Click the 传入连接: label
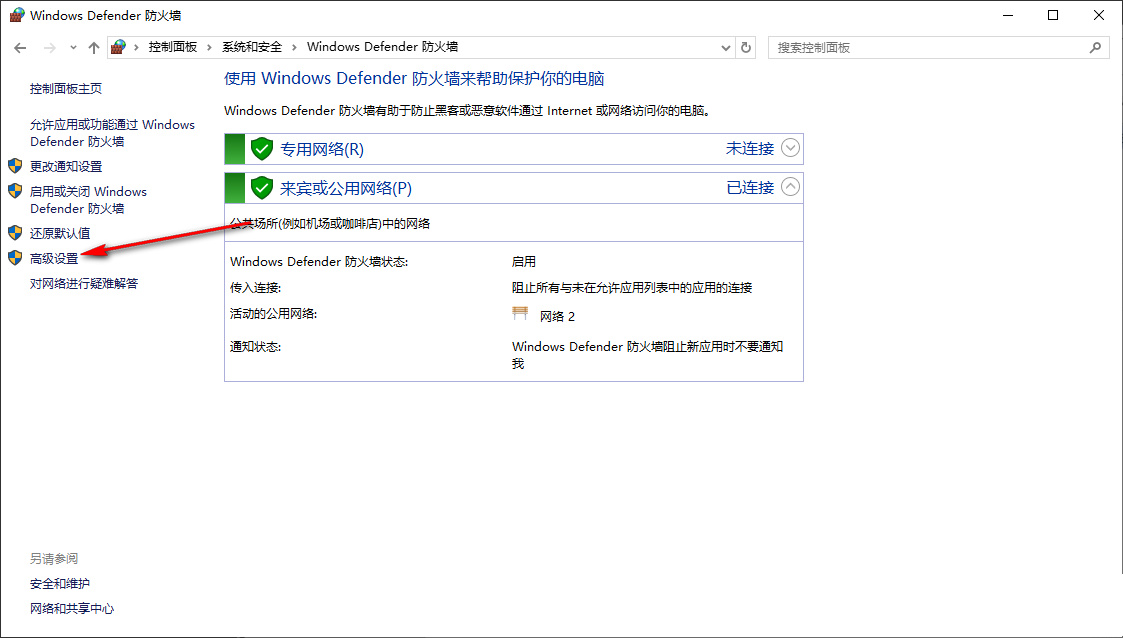 (x=255, y=288)
